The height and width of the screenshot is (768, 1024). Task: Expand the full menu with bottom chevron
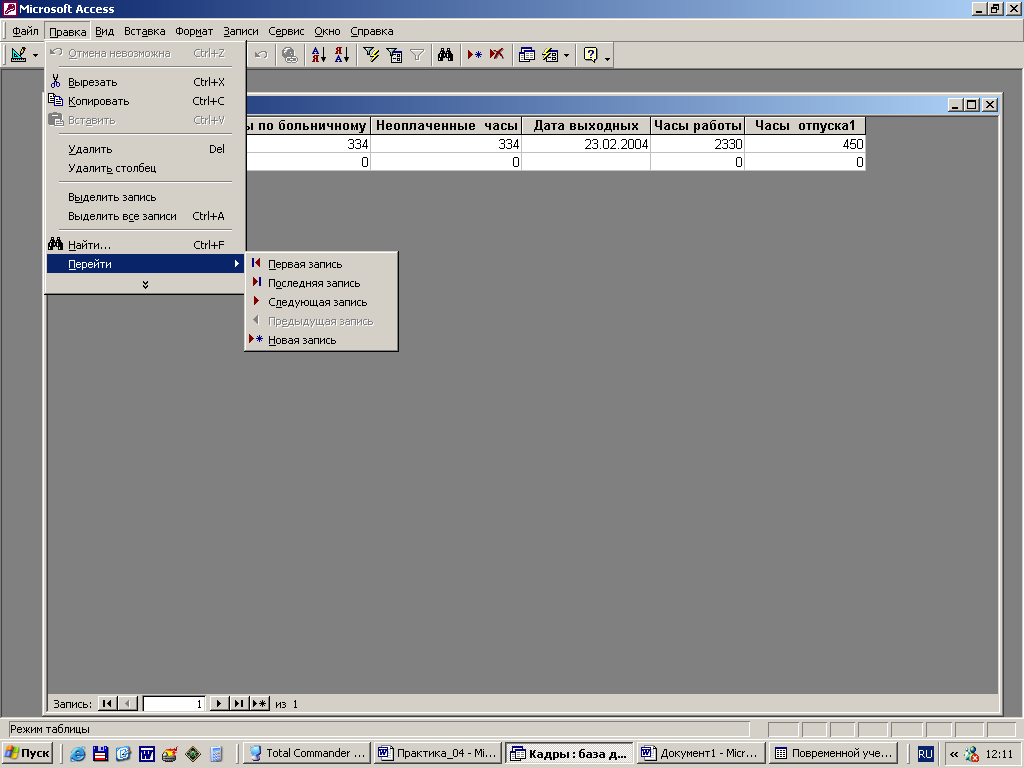(145, 285)
